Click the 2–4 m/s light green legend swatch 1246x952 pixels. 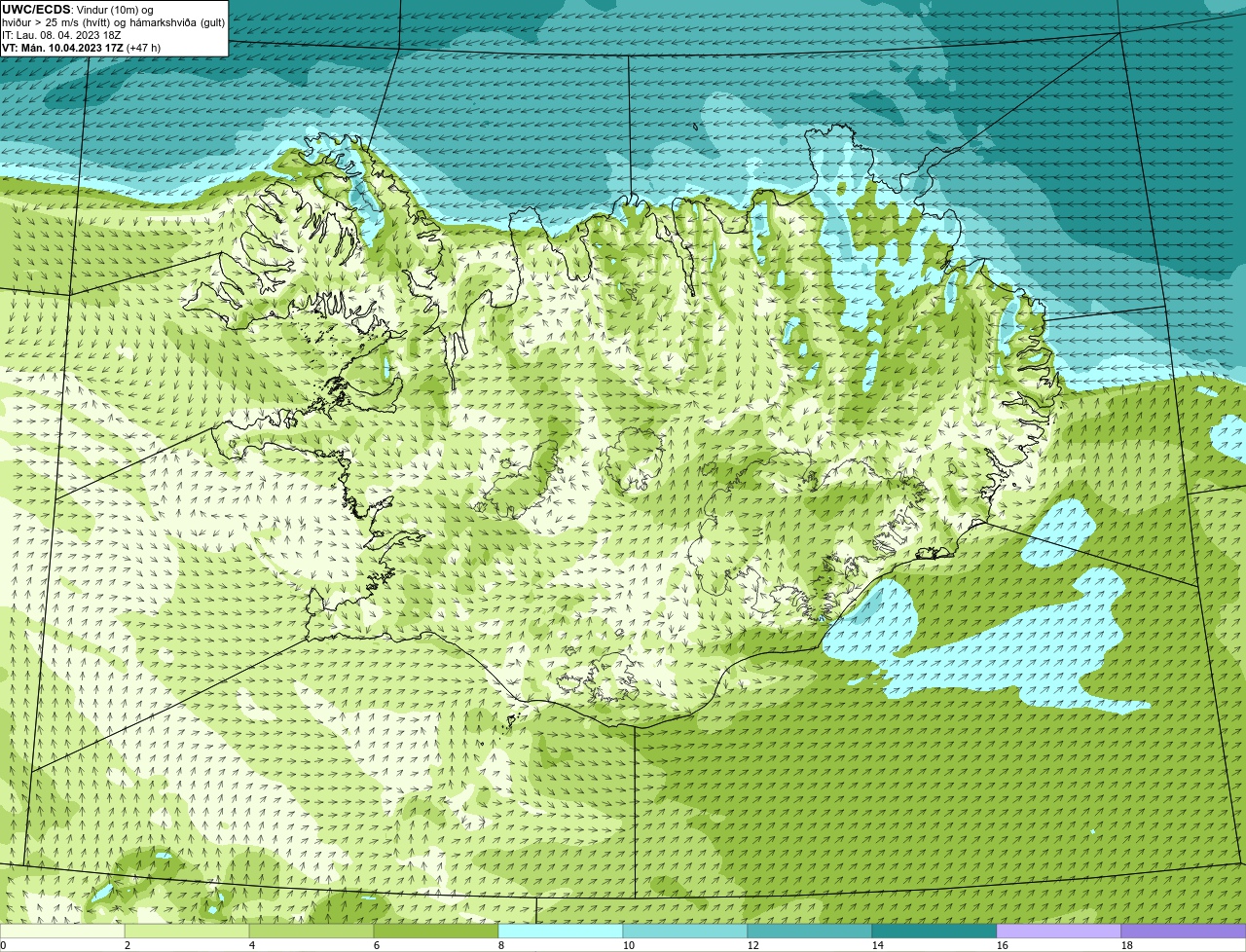(x=187, y=931)
